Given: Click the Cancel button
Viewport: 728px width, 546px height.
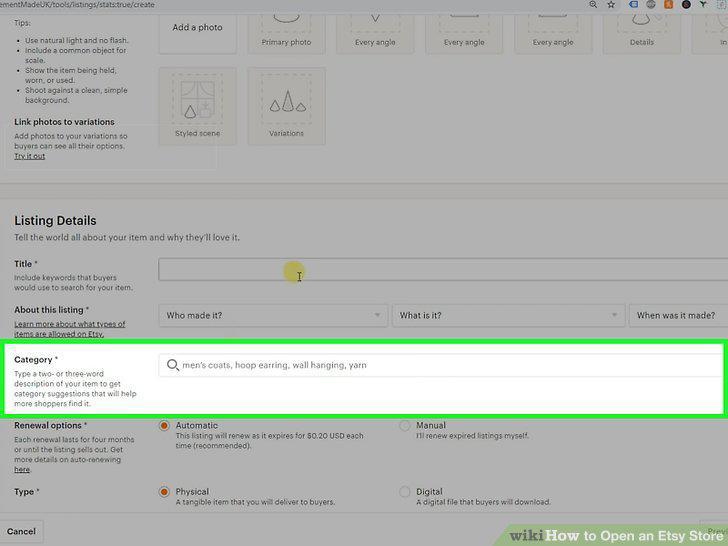Looking at the screenshot, I should click(21, 531).
